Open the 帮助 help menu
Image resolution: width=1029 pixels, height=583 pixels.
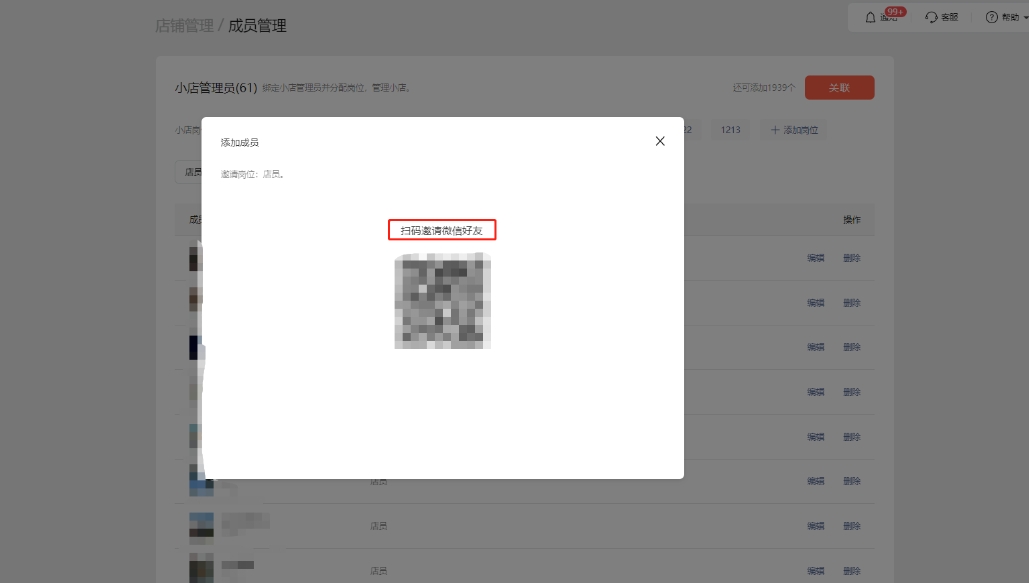pos(1006,17)
